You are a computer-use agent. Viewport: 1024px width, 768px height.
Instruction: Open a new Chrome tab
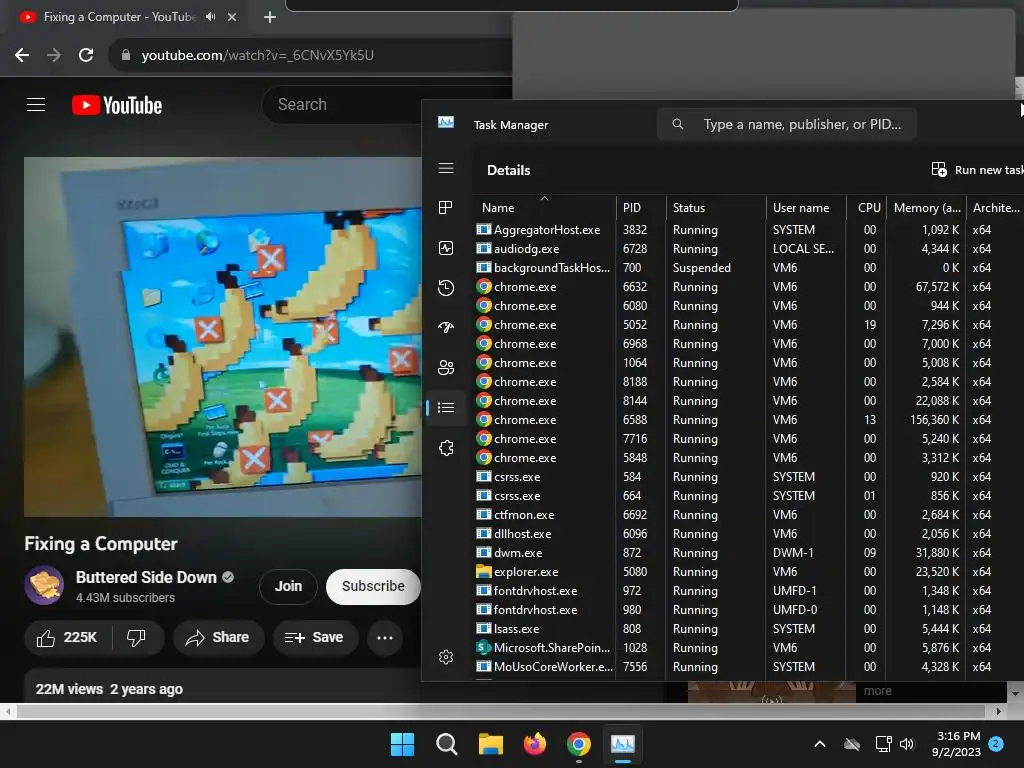270,17
